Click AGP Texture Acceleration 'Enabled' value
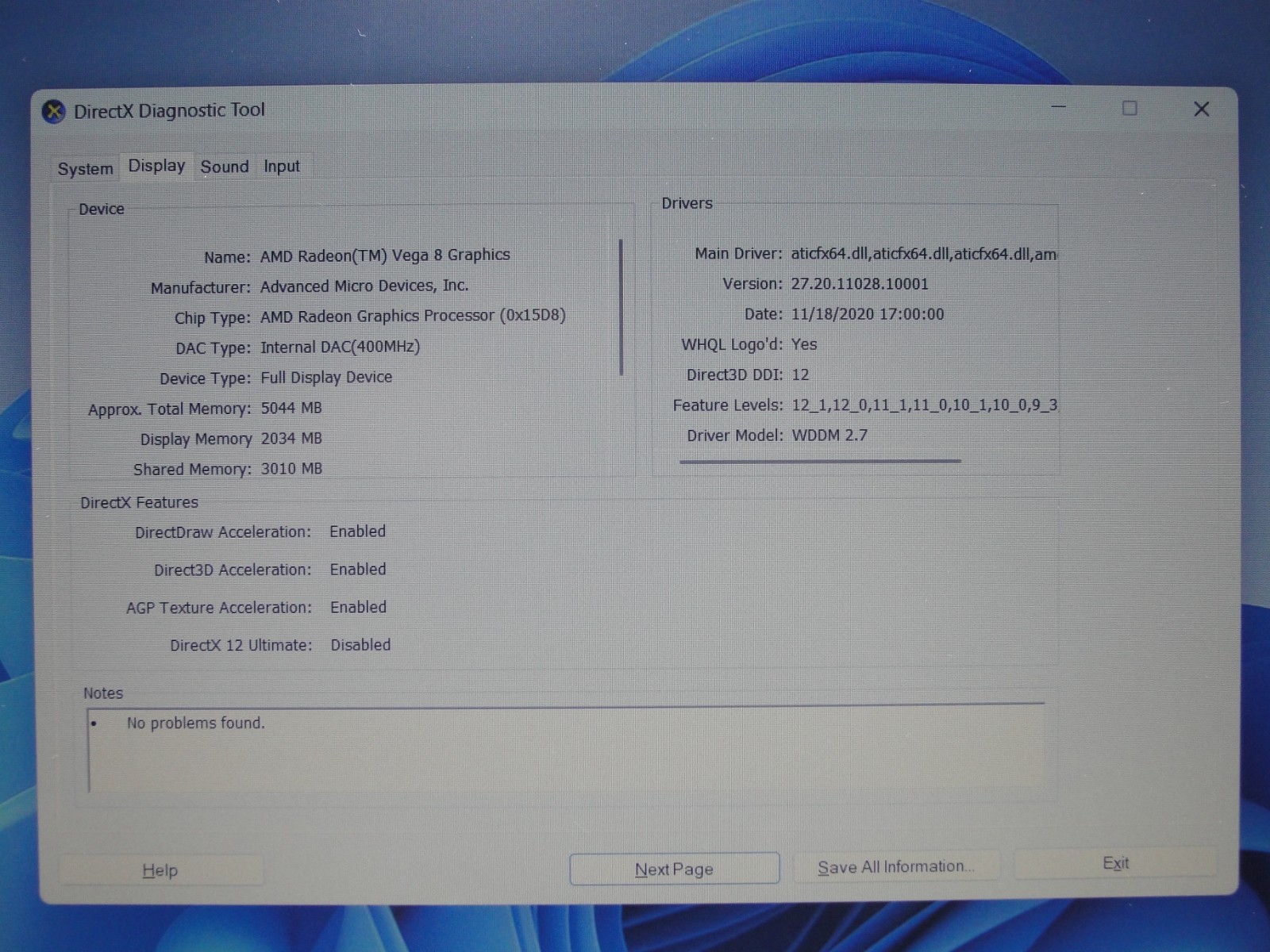1270x952 pixels. pos(358,608)
